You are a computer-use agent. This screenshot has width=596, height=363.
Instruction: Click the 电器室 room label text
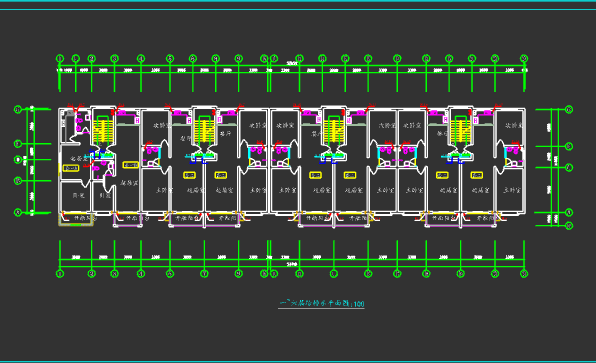tap(79, 158)
